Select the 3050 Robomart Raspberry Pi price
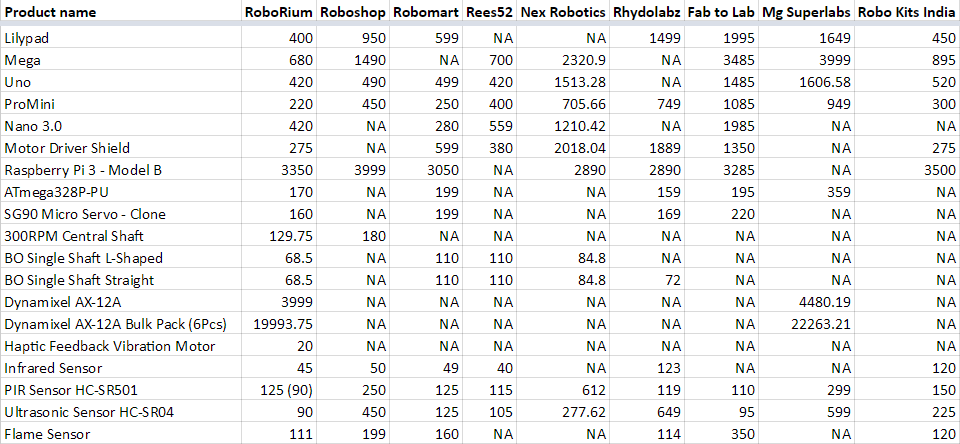 (x=426, y=170)
